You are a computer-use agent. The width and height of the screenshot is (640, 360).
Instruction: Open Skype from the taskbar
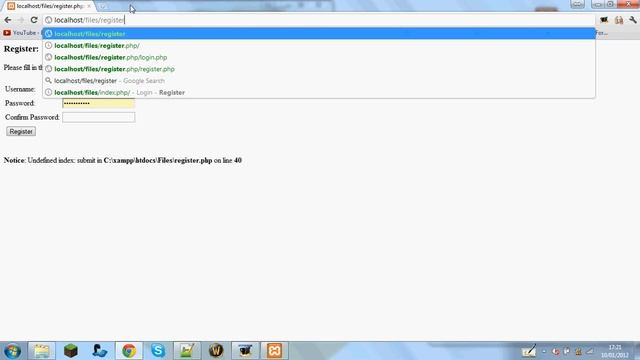point(158,351)
